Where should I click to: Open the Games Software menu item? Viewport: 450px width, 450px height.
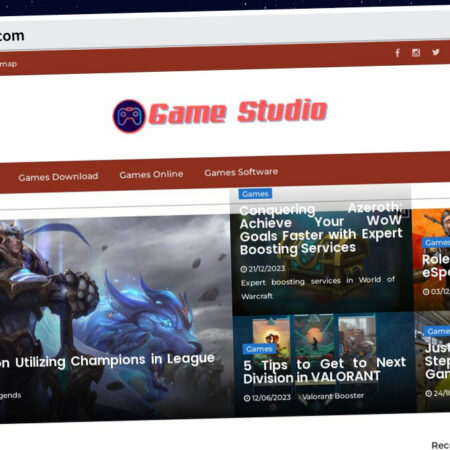click(x=241, y=172)
